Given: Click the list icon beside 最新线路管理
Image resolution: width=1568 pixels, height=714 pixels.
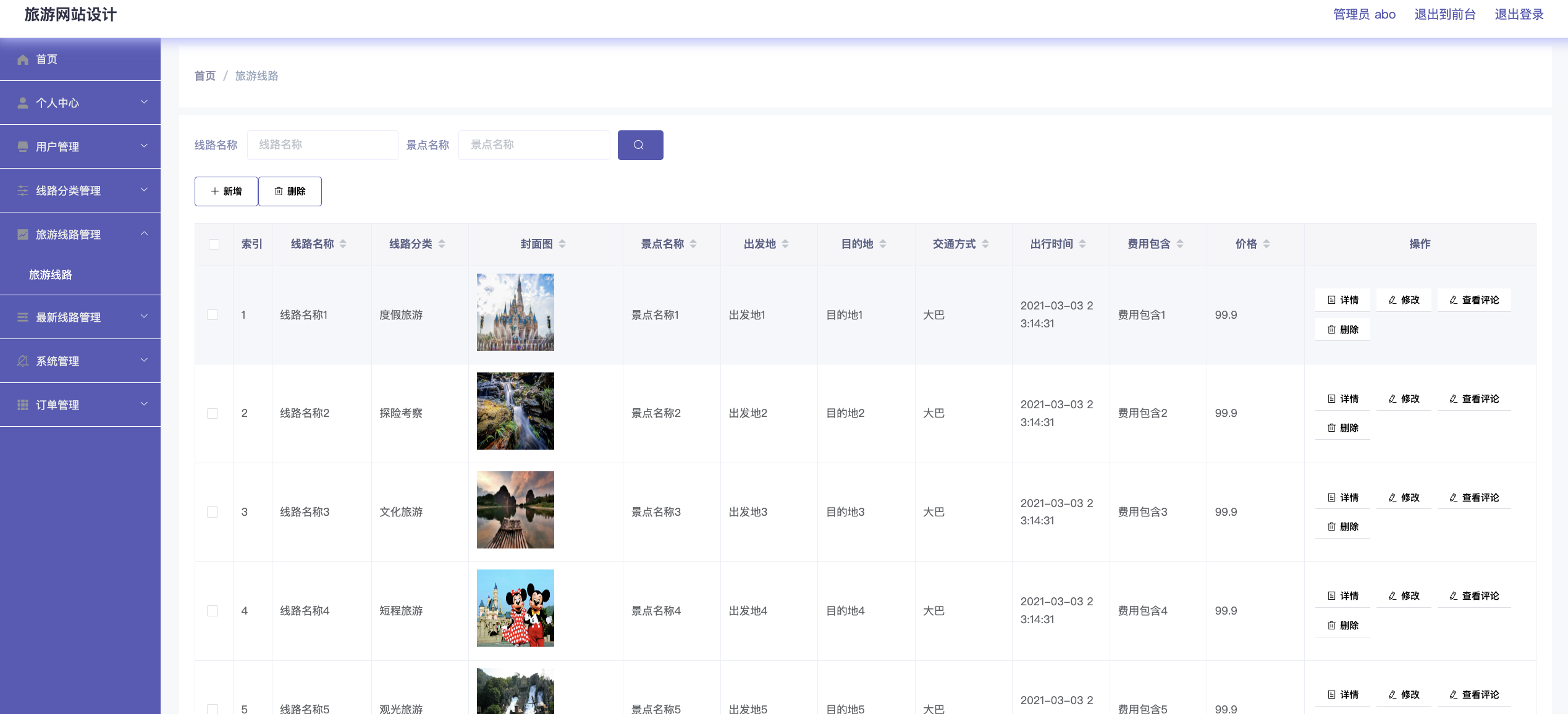Looking at the screenshot, I should tap(23, 317).
